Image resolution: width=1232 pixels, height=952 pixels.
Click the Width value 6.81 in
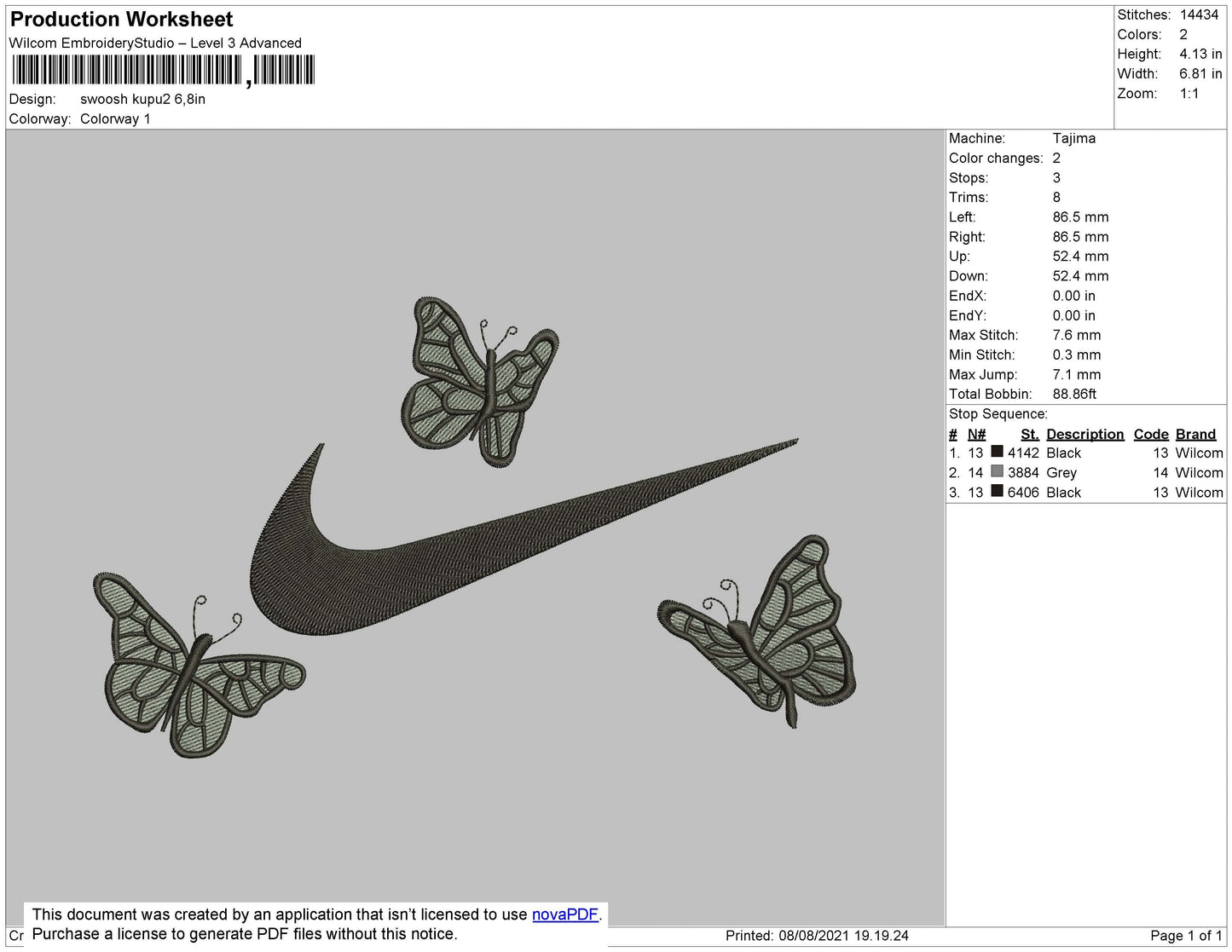pyautogui.click(x=1200, y=73)
